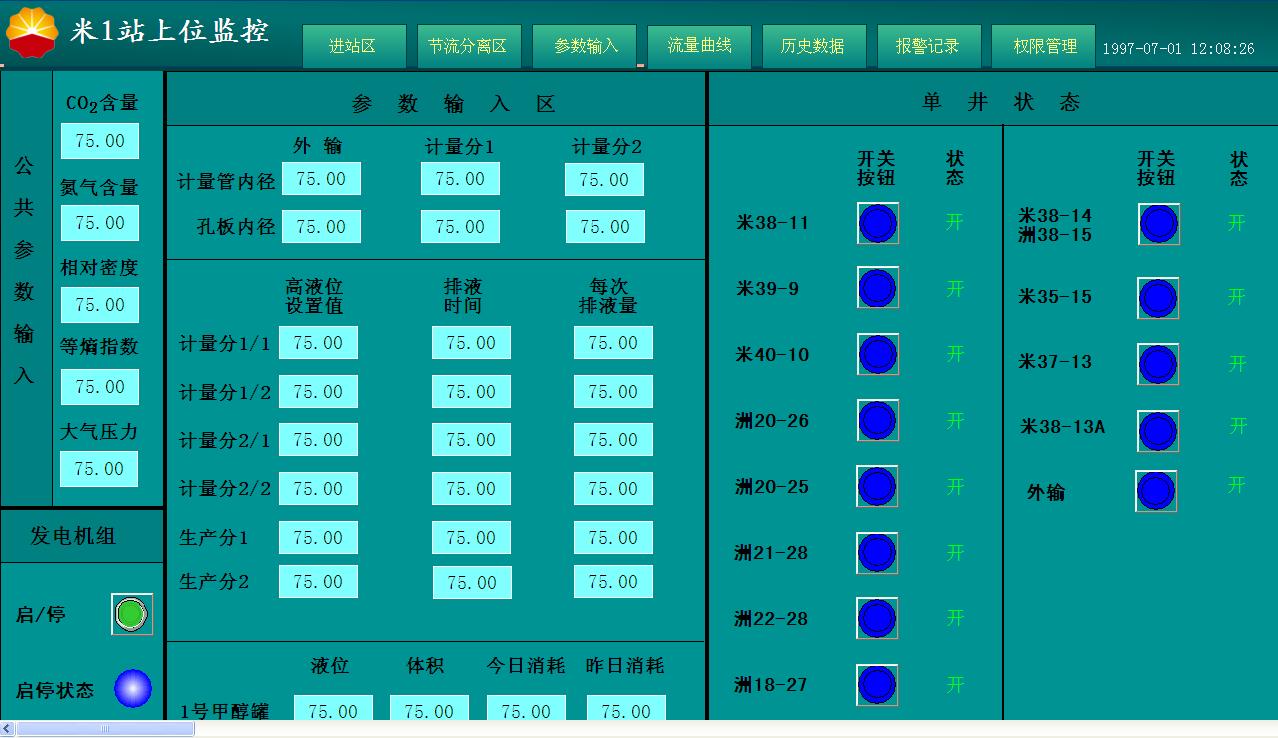Screen dimensions: 1278x738
Task: Click the 外输 计量管内径 value field
Action: pyautogui.click(x=321, y=179)
